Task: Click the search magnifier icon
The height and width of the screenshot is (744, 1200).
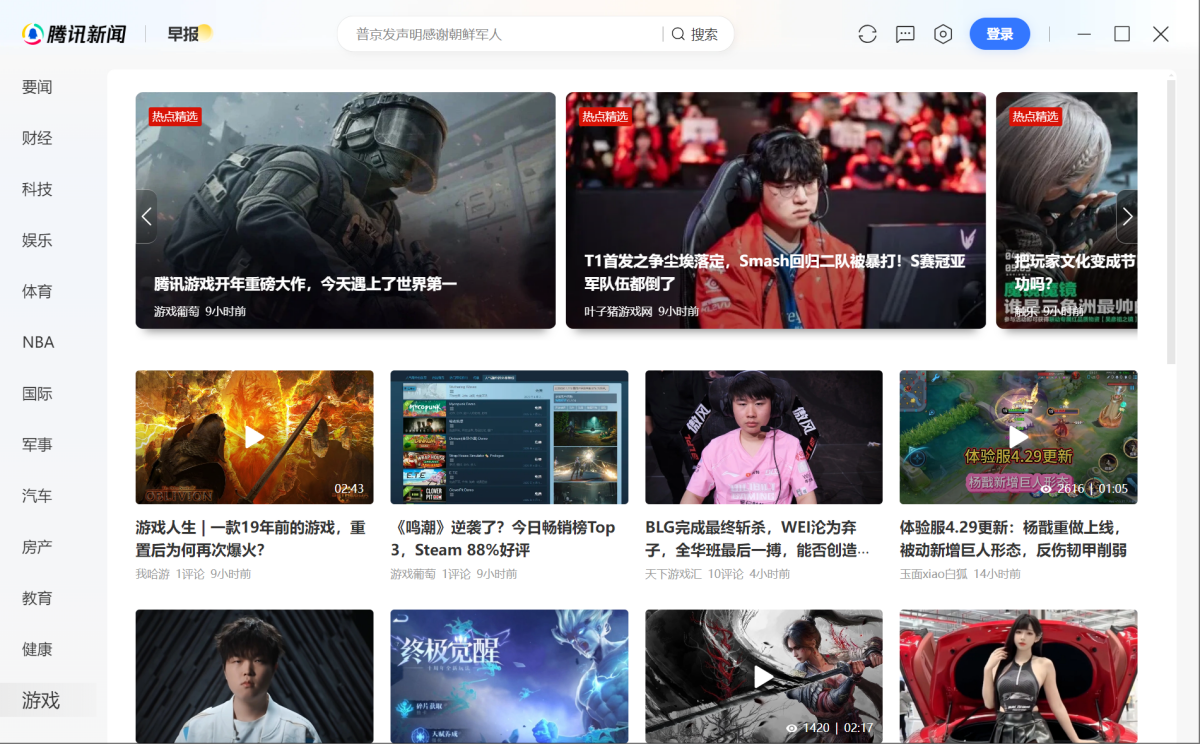Action: [678, 34]
